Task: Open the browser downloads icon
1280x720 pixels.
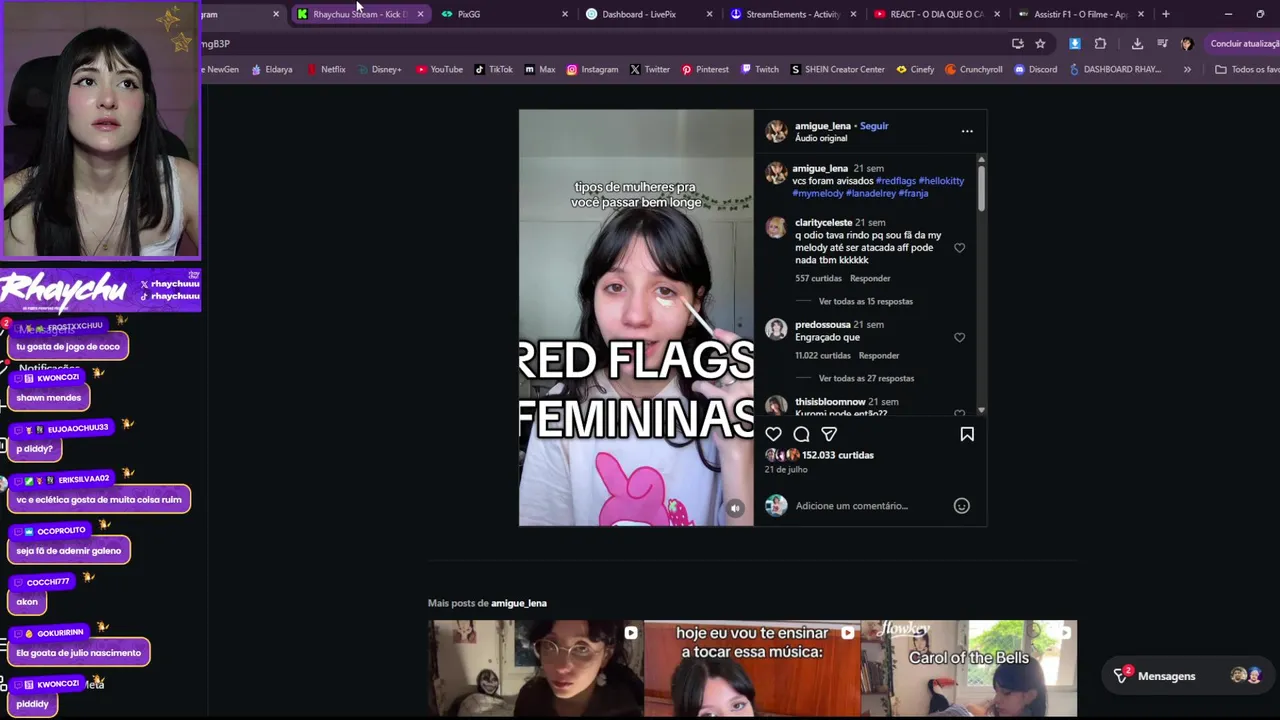Action: (x=1137, y=44)
